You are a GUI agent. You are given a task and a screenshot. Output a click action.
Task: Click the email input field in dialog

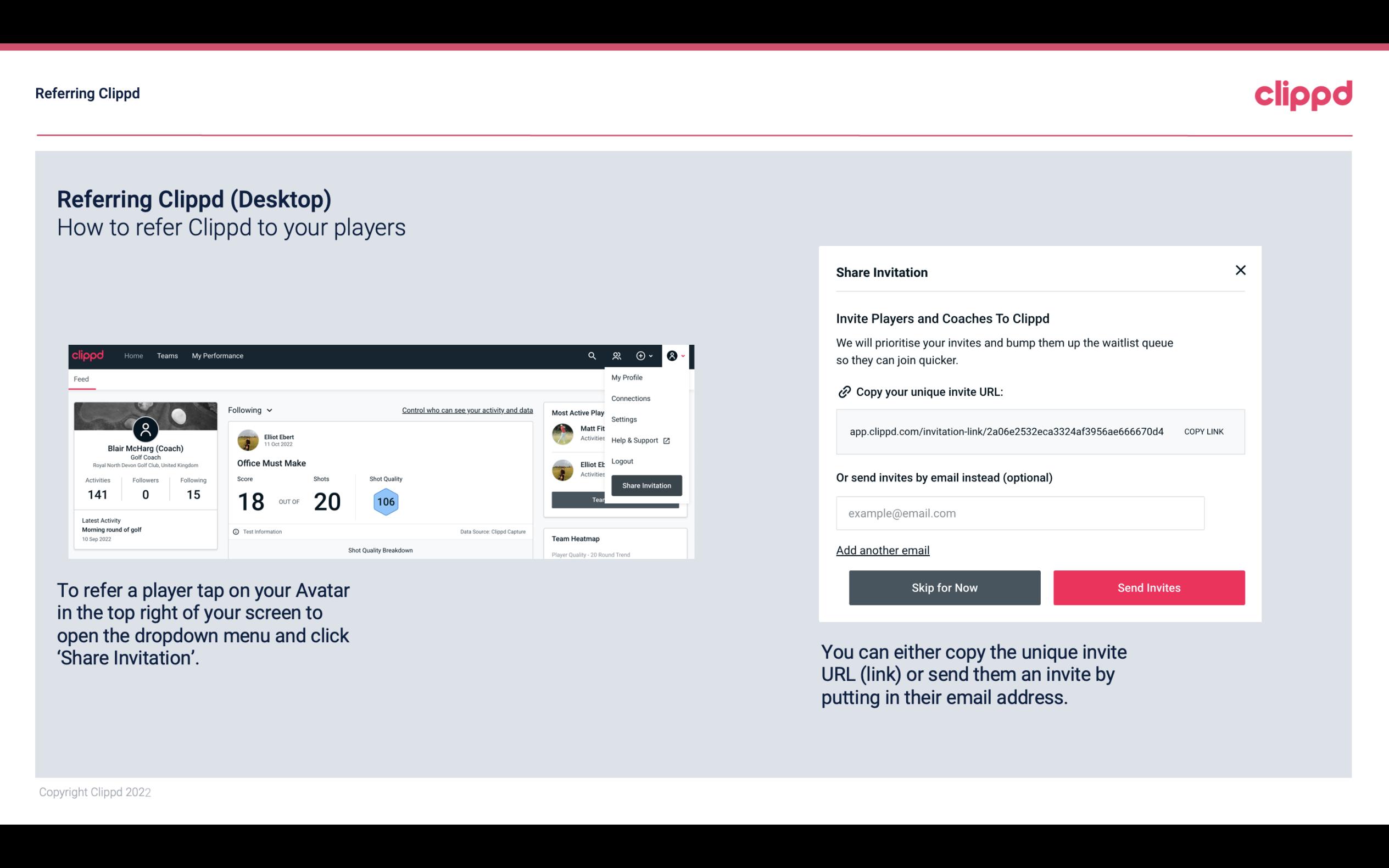tap(1019, 513)
